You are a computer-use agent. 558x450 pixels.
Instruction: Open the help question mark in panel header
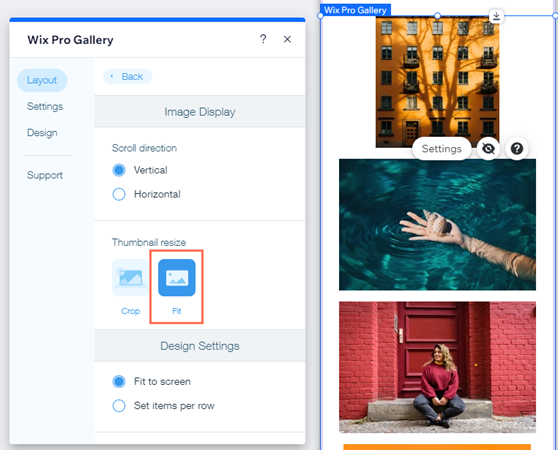[x=263, y=39]
